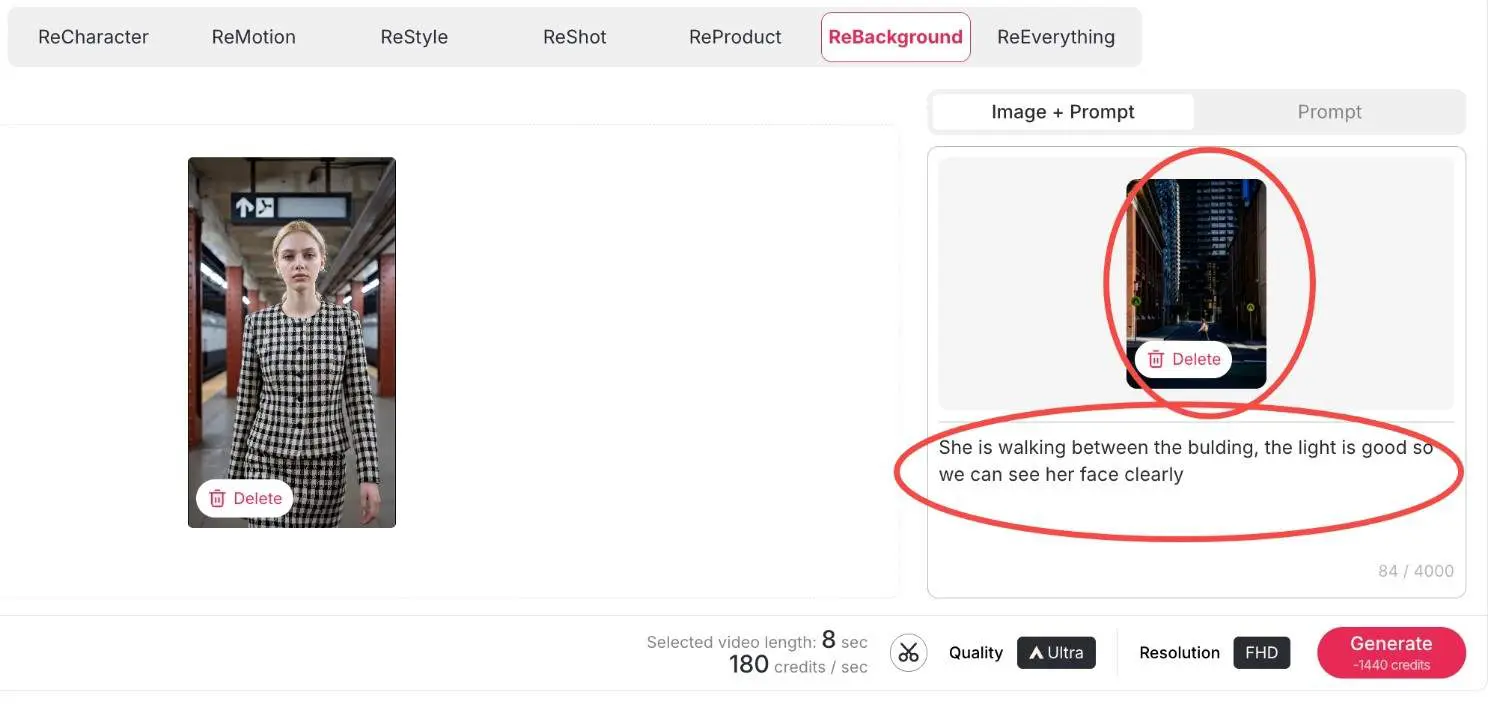
Task: Delete the subway woman source video
Action: pos(245,498)
